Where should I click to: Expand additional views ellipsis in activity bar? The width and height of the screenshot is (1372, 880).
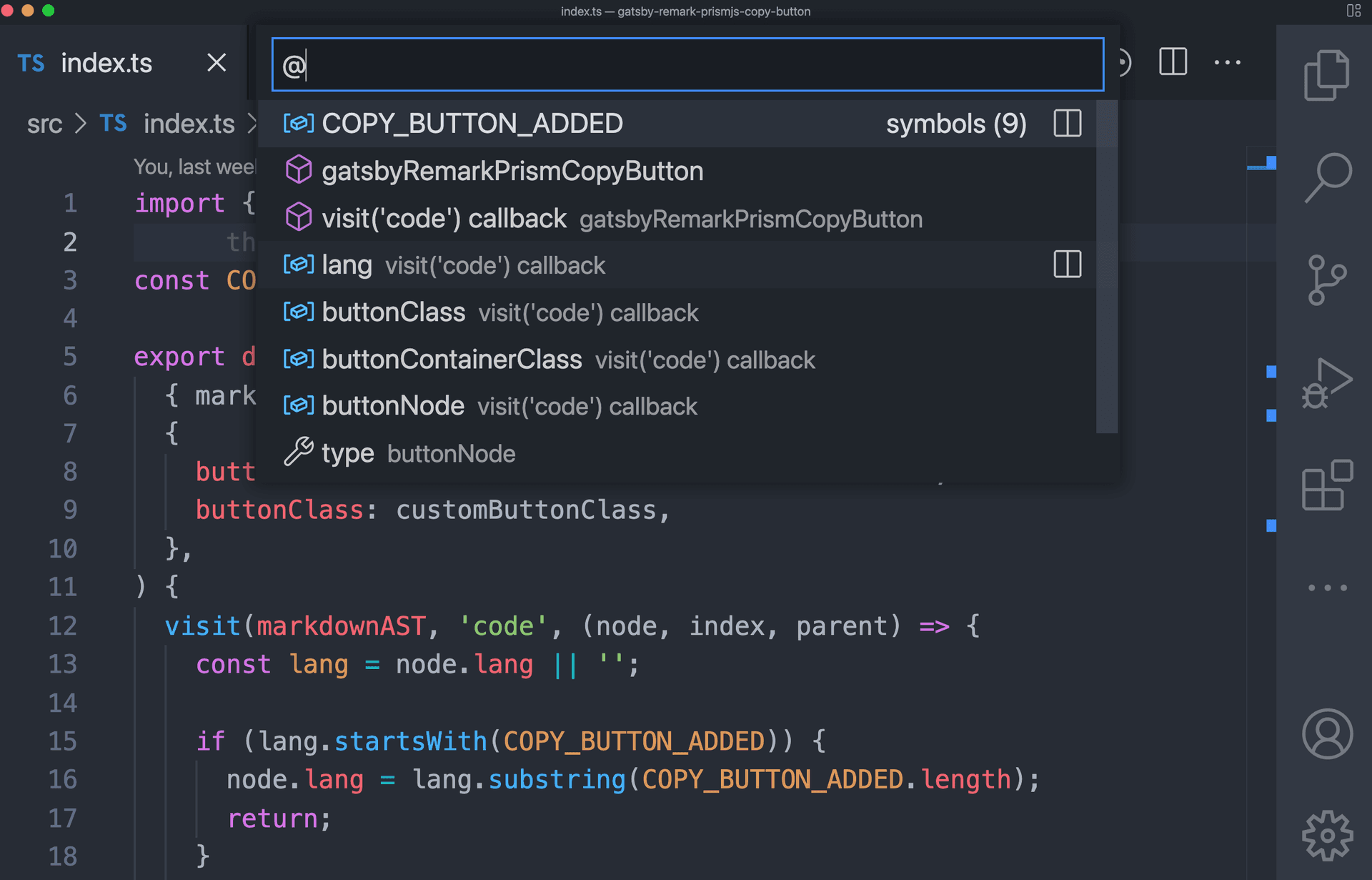click(1326, 588)
